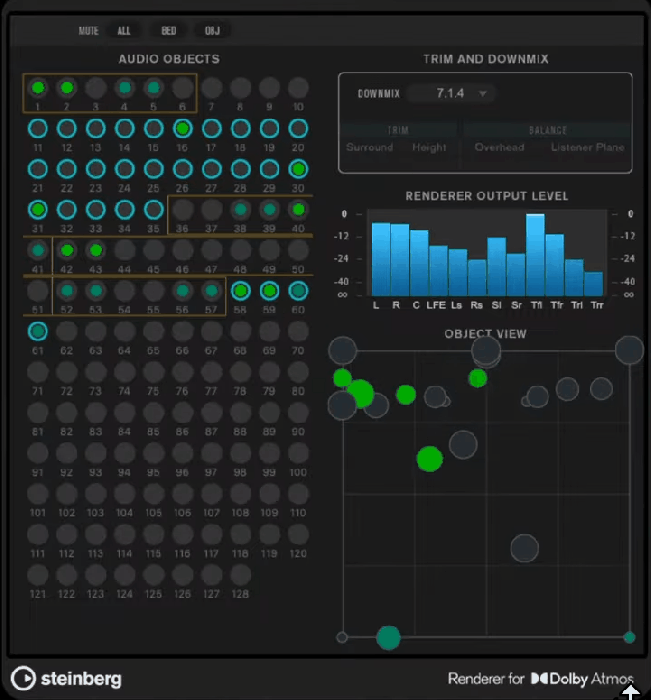Viewport: 651px width, 700px height.
Task: Select the Overhead balance setting
Action: pyautogui.click(x=499, y=148)
